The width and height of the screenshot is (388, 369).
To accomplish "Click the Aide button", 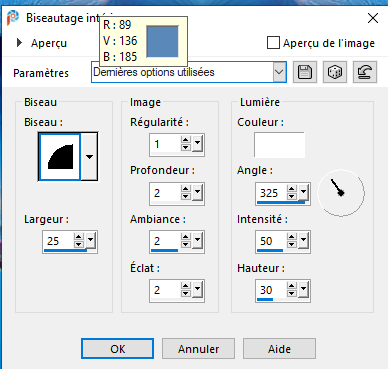I will click(279, 349).
